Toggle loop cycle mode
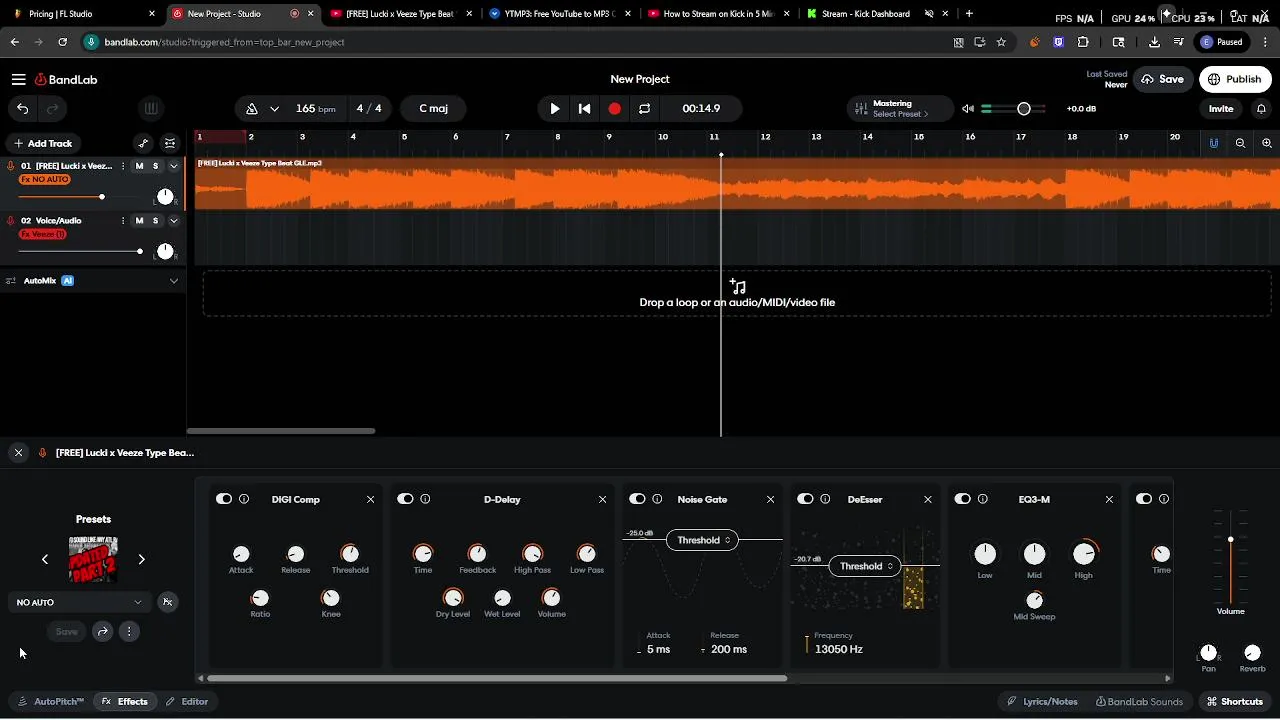 point(645,108)
